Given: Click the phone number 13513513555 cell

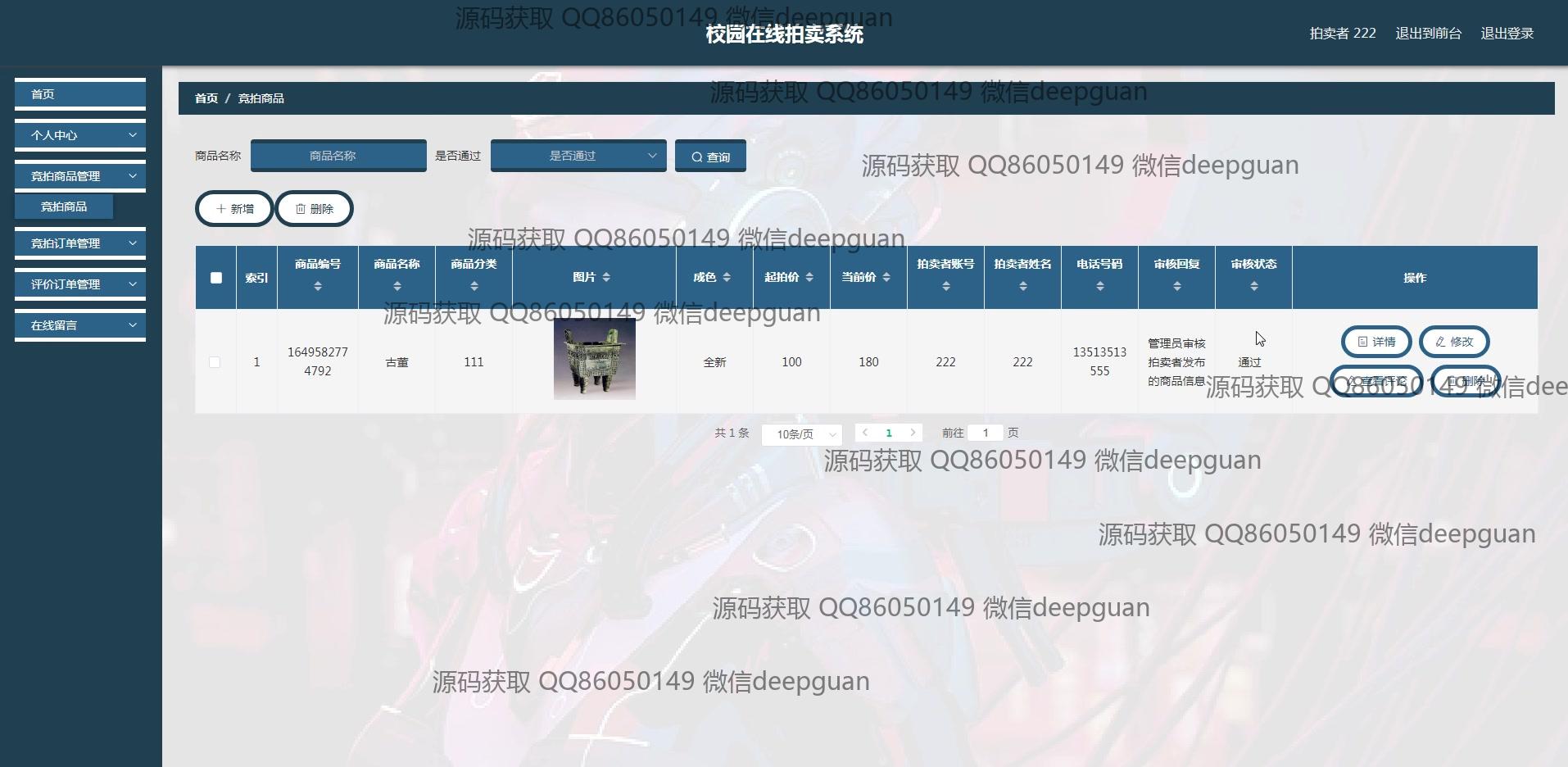Looking at the screenshot, I should coord(1100,361).
